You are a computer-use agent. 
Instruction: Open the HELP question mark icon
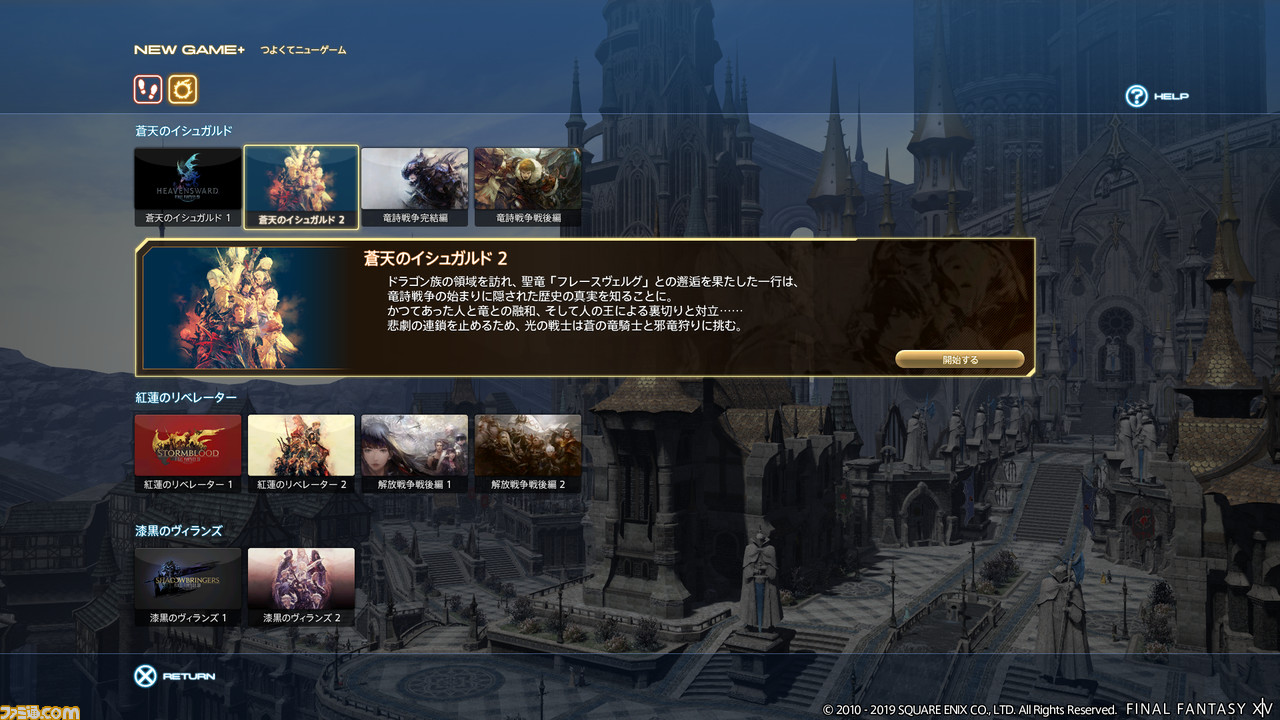point(1136,96)
